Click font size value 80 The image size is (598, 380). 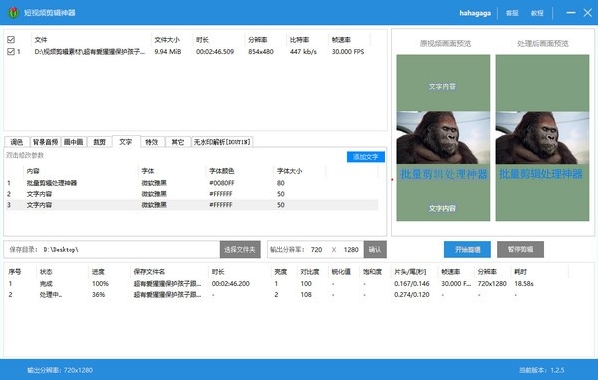(281, 183)
